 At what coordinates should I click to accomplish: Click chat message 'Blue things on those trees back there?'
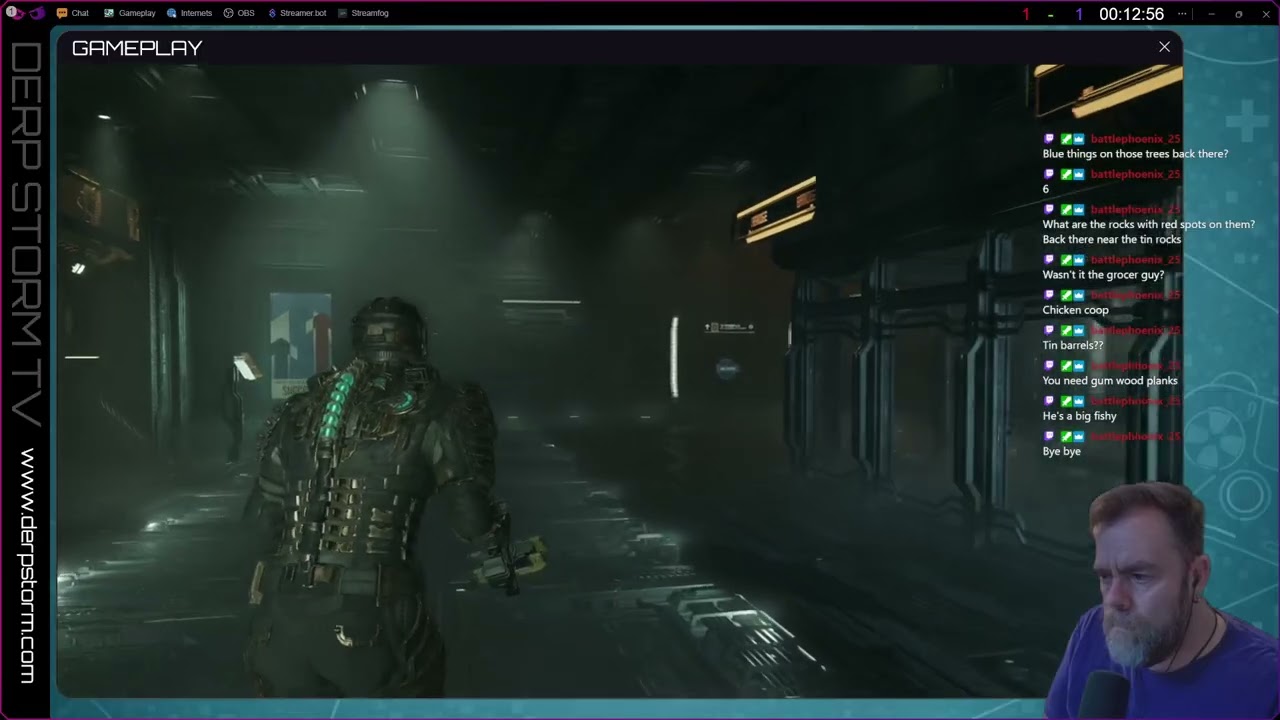[1135, 154]
